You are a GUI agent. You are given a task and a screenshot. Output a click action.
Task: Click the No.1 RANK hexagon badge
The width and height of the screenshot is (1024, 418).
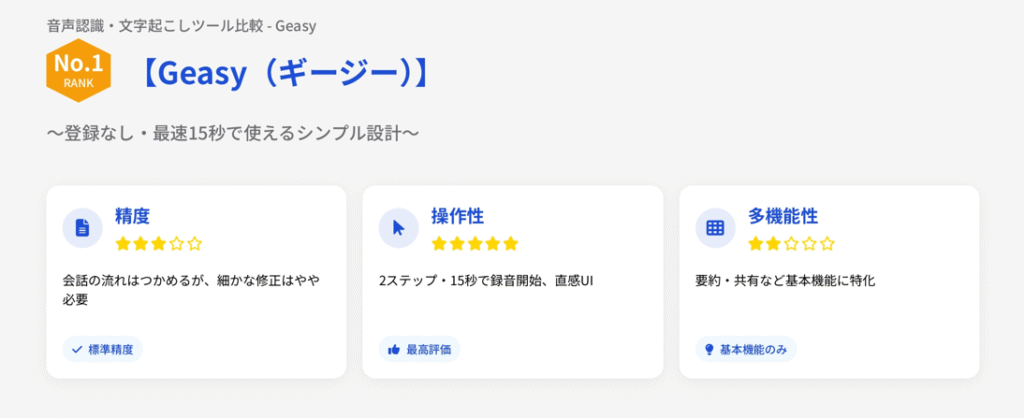coord(79,72)
